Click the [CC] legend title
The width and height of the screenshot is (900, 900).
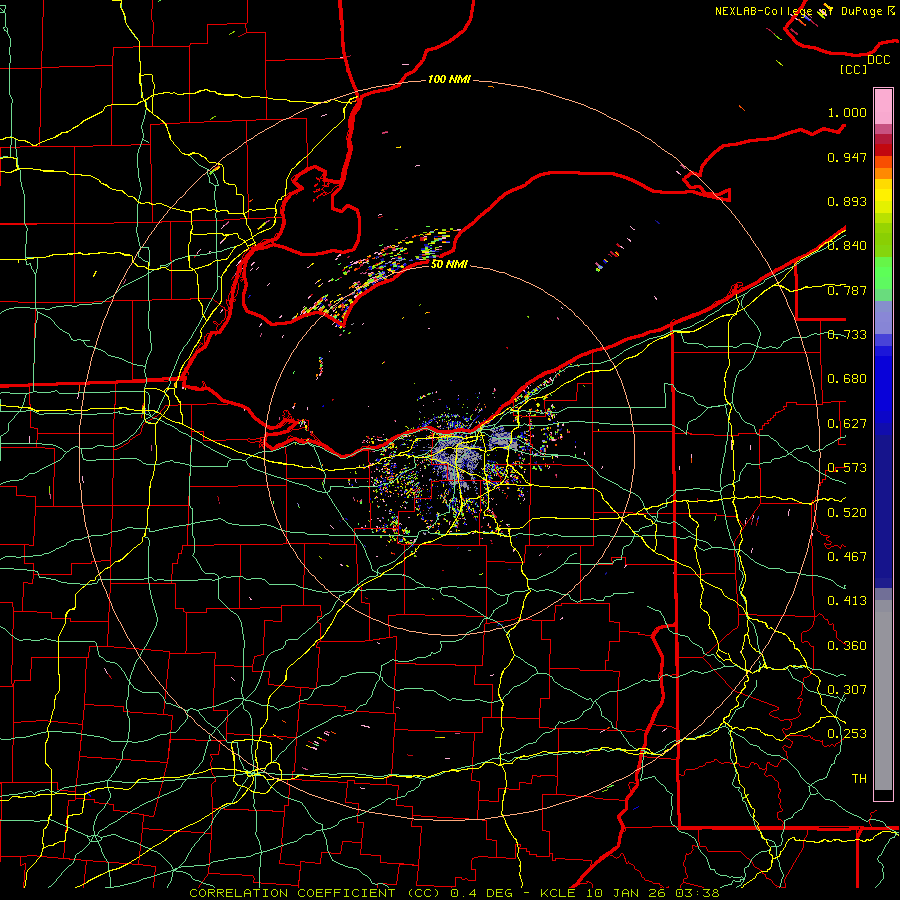(854, 69)
